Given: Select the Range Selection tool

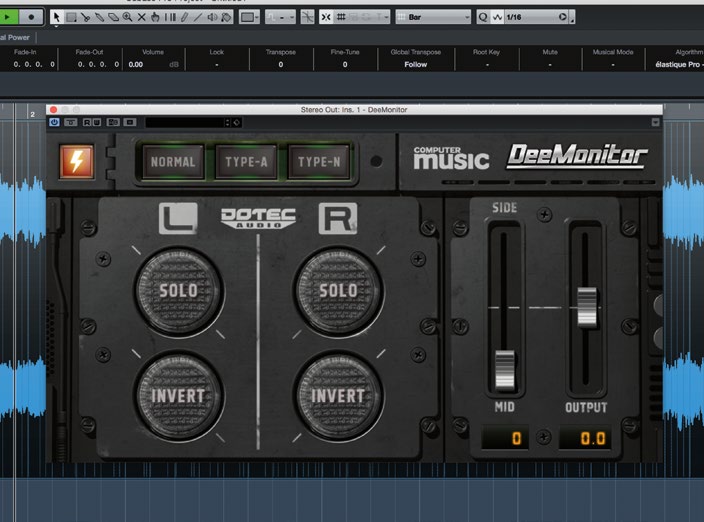Looking at the screenshot, I should pos(71,17).
